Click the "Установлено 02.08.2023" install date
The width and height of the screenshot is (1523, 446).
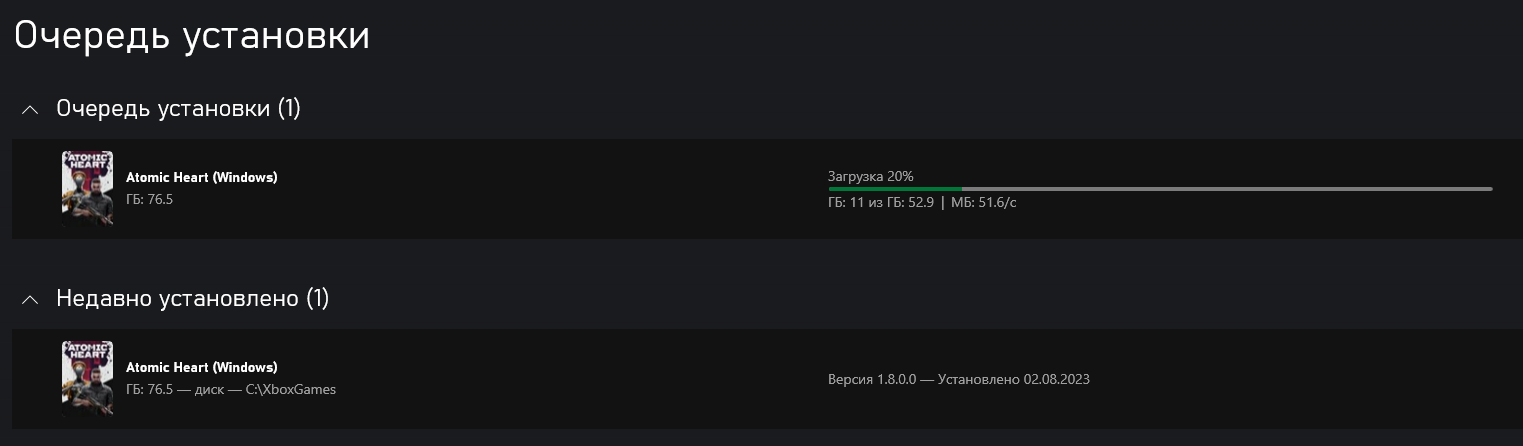[x=1013, y=380]
